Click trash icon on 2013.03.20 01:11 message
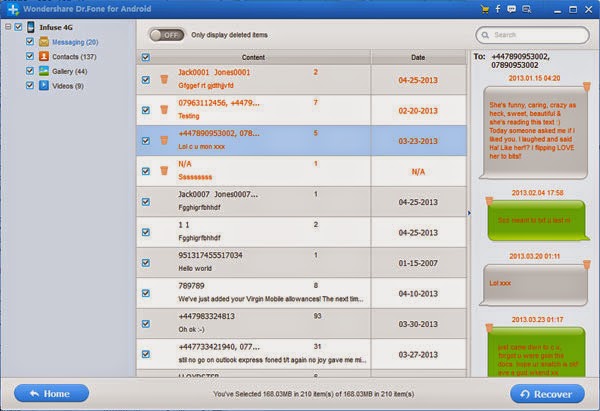This screenshot has width=600, height=411. tap(587, 265)
